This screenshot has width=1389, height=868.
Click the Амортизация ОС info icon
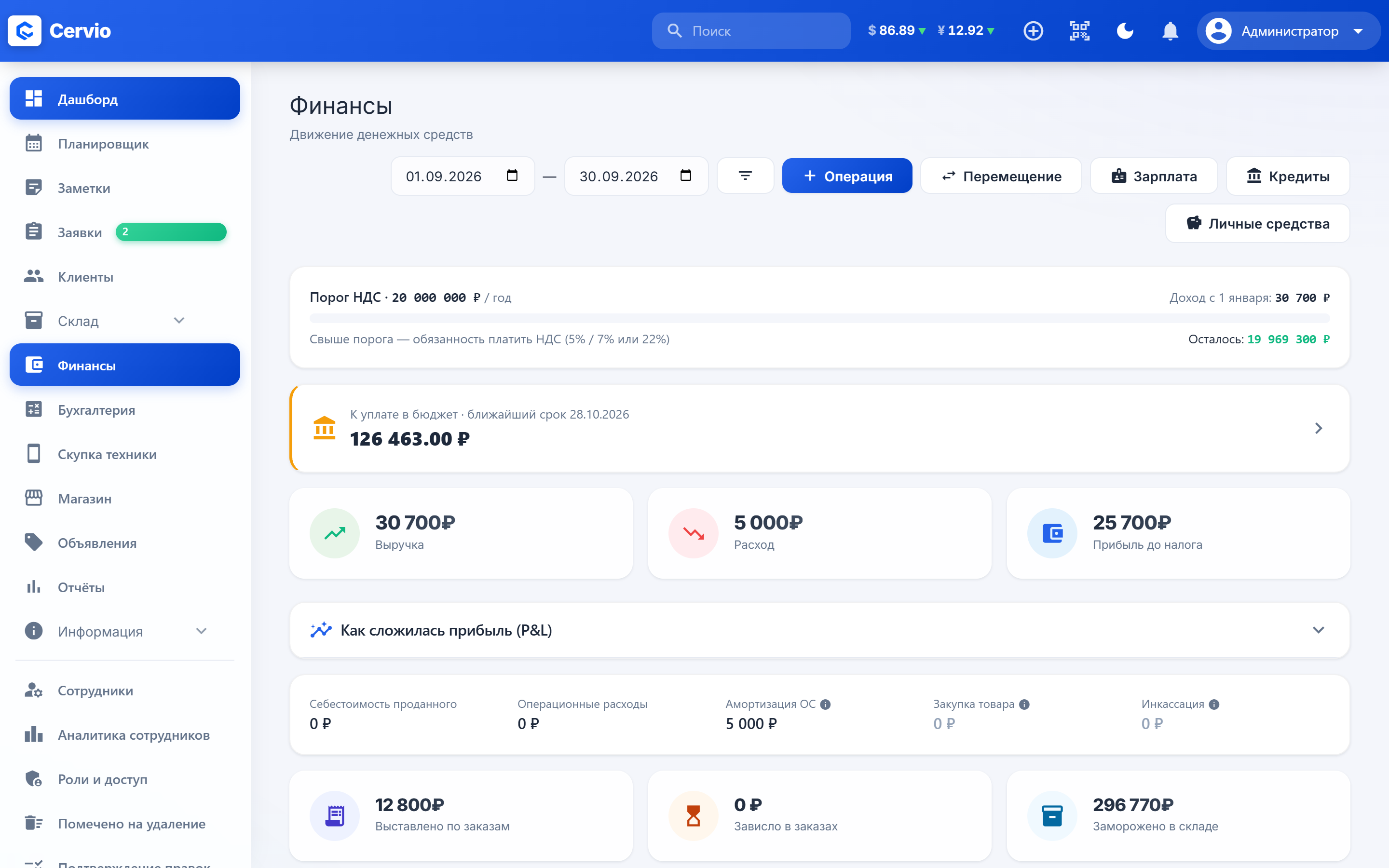[825, 705]
